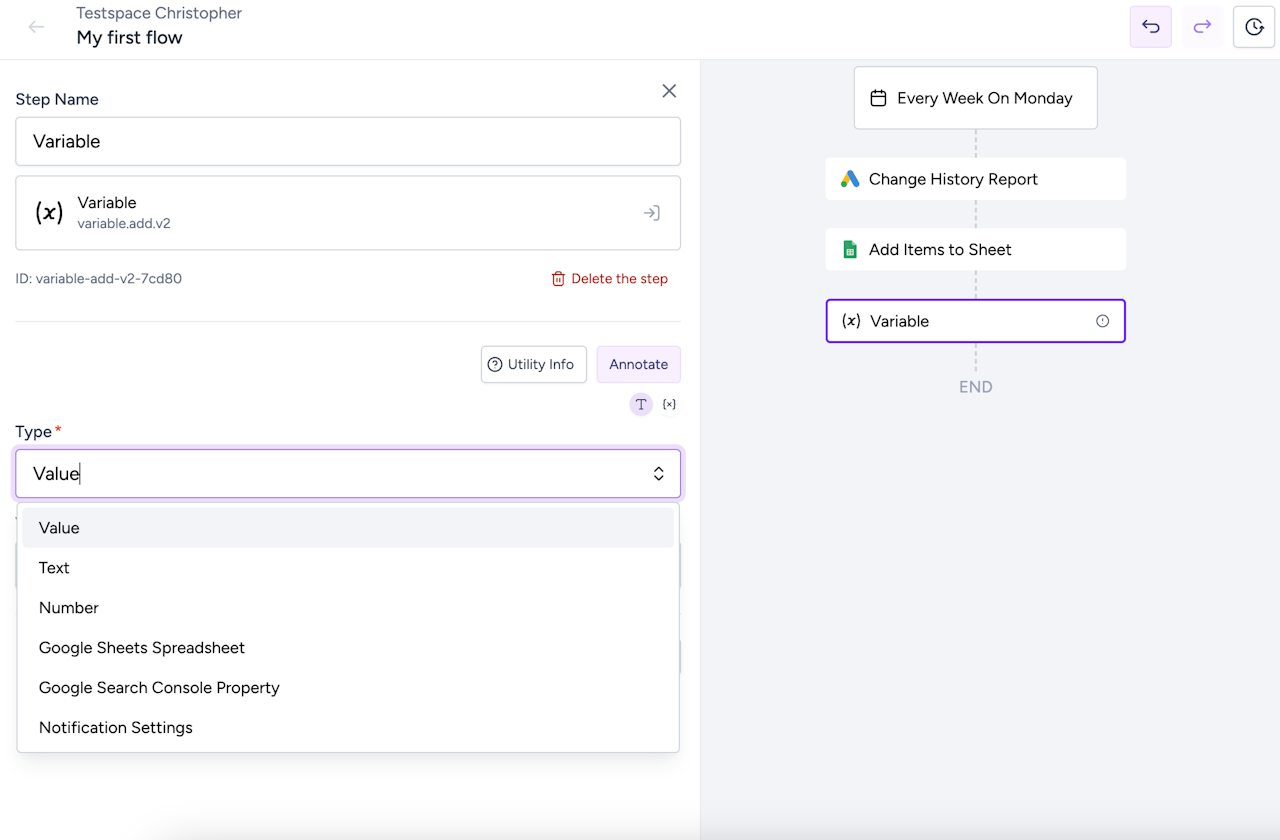Click the redo arrow icon
The image size is (1280, 840).
pyautogui.click(x=1202, y=27)
